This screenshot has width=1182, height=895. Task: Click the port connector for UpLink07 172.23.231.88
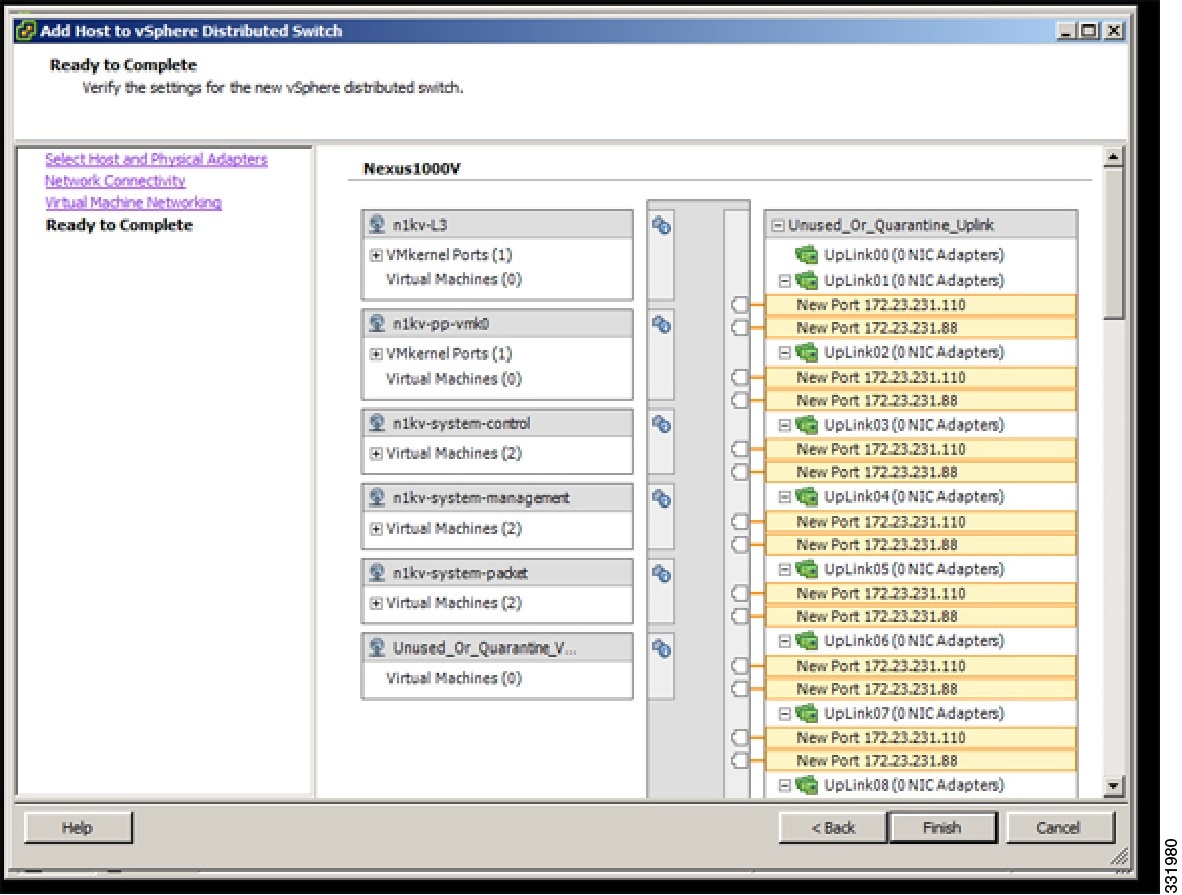pyautogui.click(x=740, y=761)
